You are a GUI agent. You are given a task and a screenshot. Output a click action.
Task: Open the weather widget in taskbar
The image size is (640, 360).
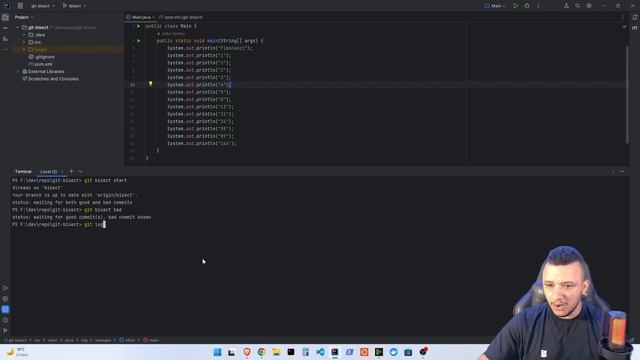(x=17, y=352)
